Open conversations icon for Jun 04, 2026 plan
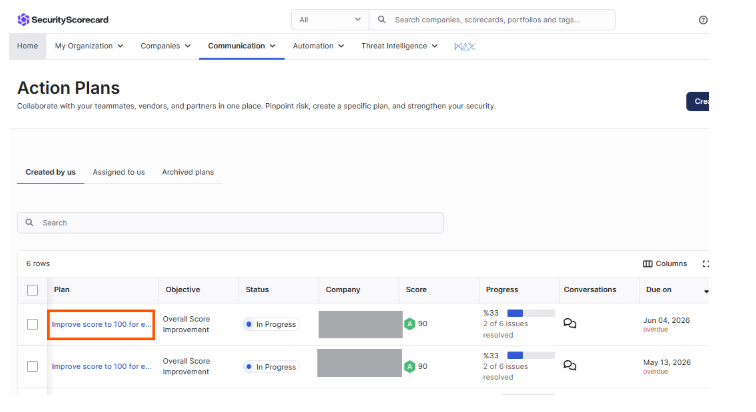Image resolution: width=756 pixels, height=412 pixels. (569, 323)
